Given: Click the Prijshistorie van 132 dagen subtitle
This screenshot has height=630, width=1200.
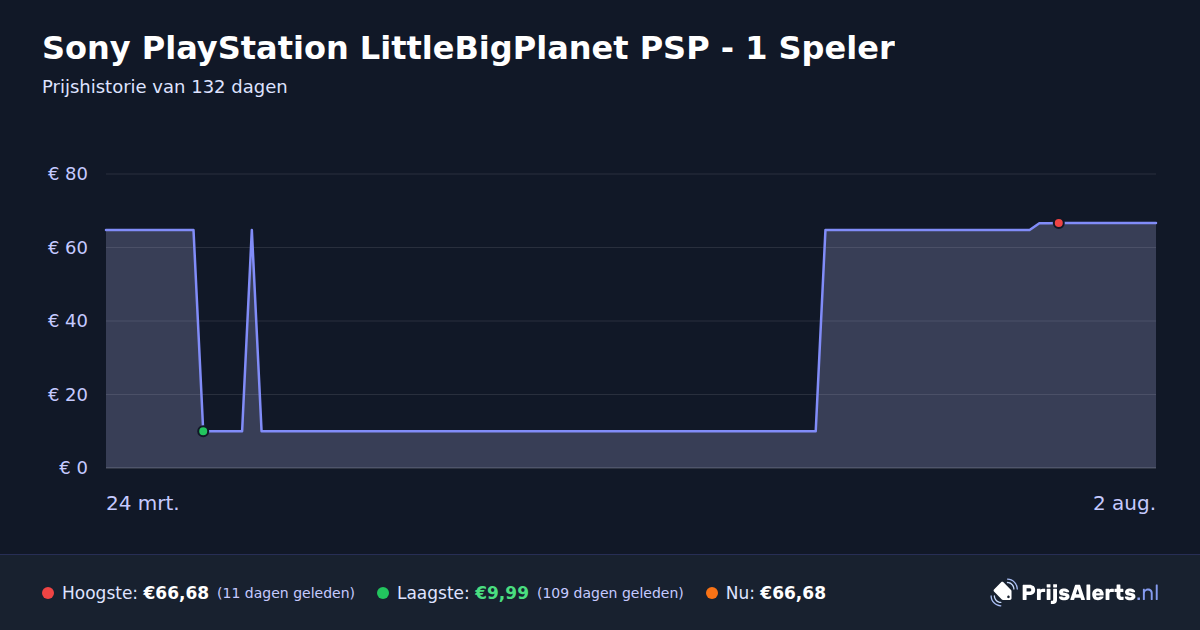Looking at the screenshot, I should click(x=165, y=87).
